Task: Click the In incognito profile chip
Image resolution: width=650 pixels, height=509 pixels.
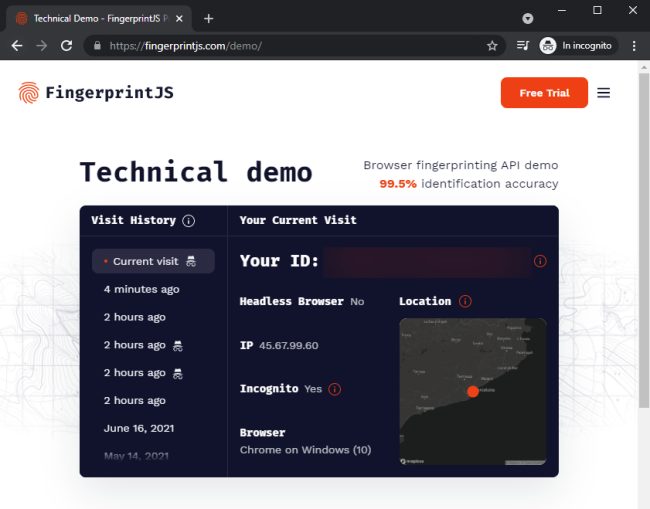Action: coord(578,46)
